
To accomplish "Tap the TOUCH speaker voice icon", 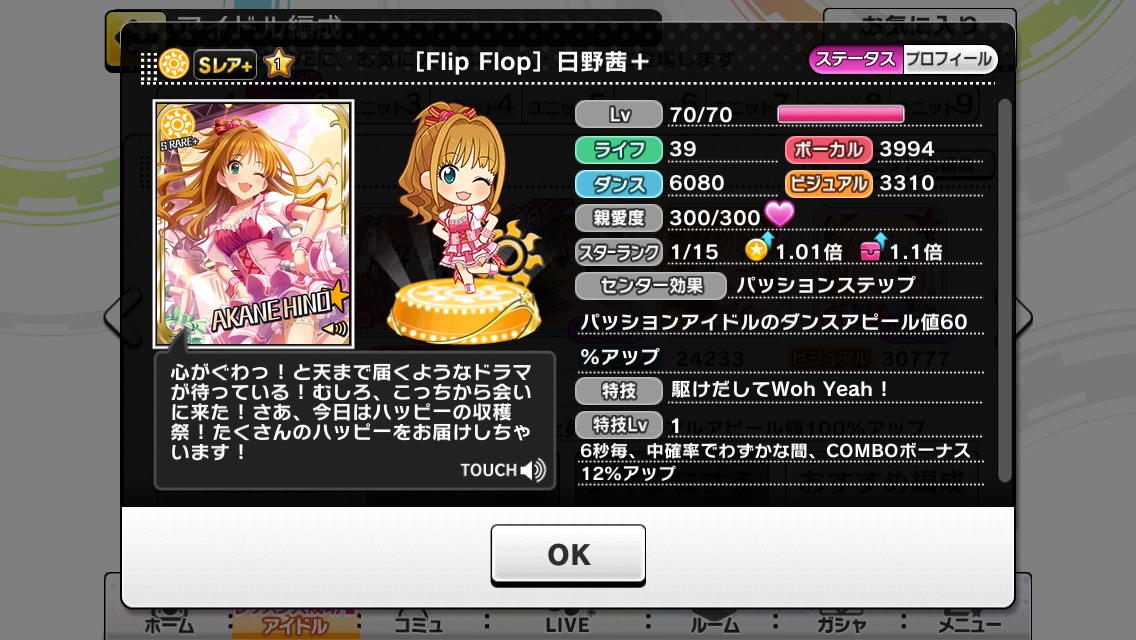I will (x=534, y=470).
